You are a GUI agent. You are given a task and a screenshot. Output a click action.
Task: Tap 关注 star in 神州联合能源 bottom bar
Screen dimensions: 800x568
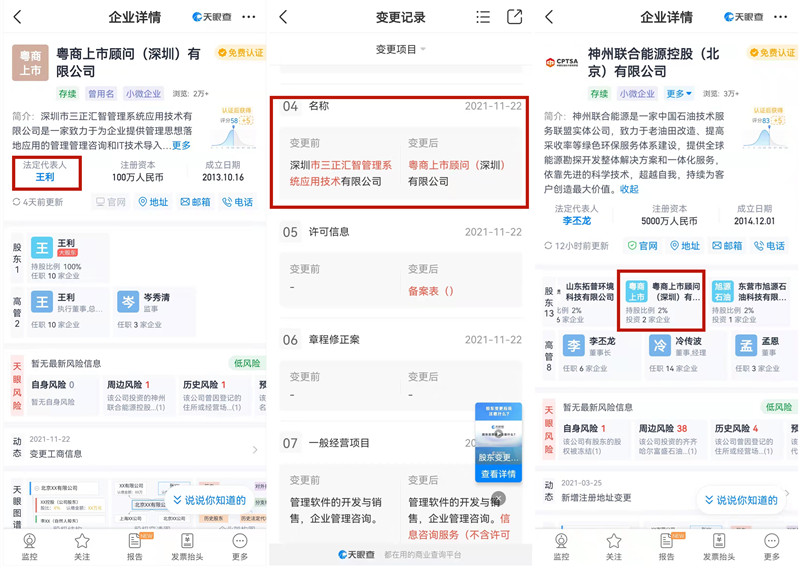(614, 547)
